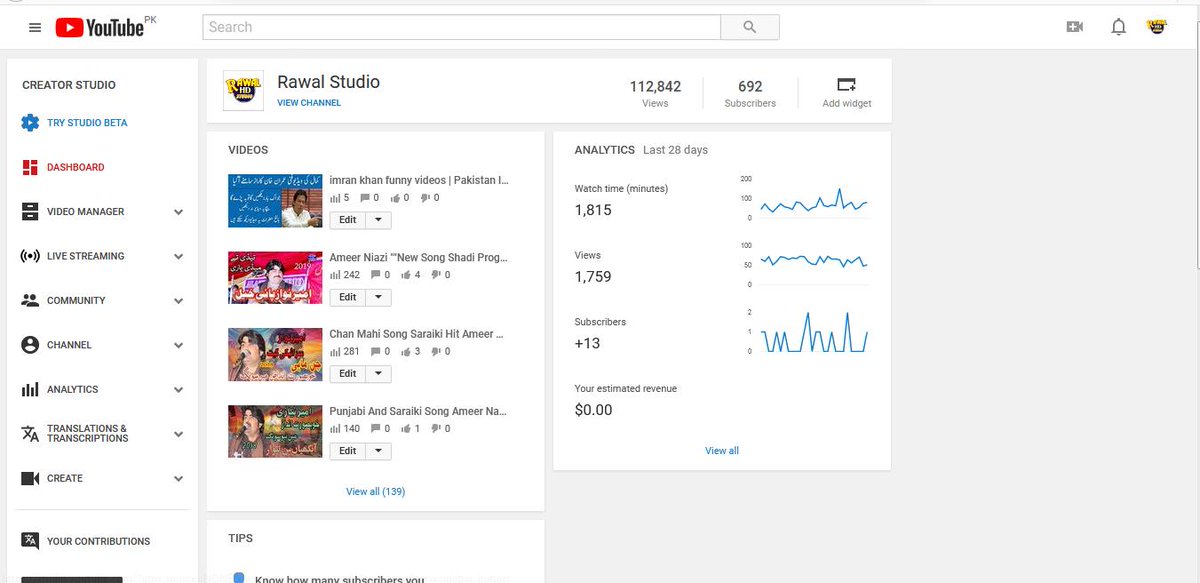Edit the imran khan funny videos video
The height and width of the screenshot is (583, 1200).
[x=347, y=220]
